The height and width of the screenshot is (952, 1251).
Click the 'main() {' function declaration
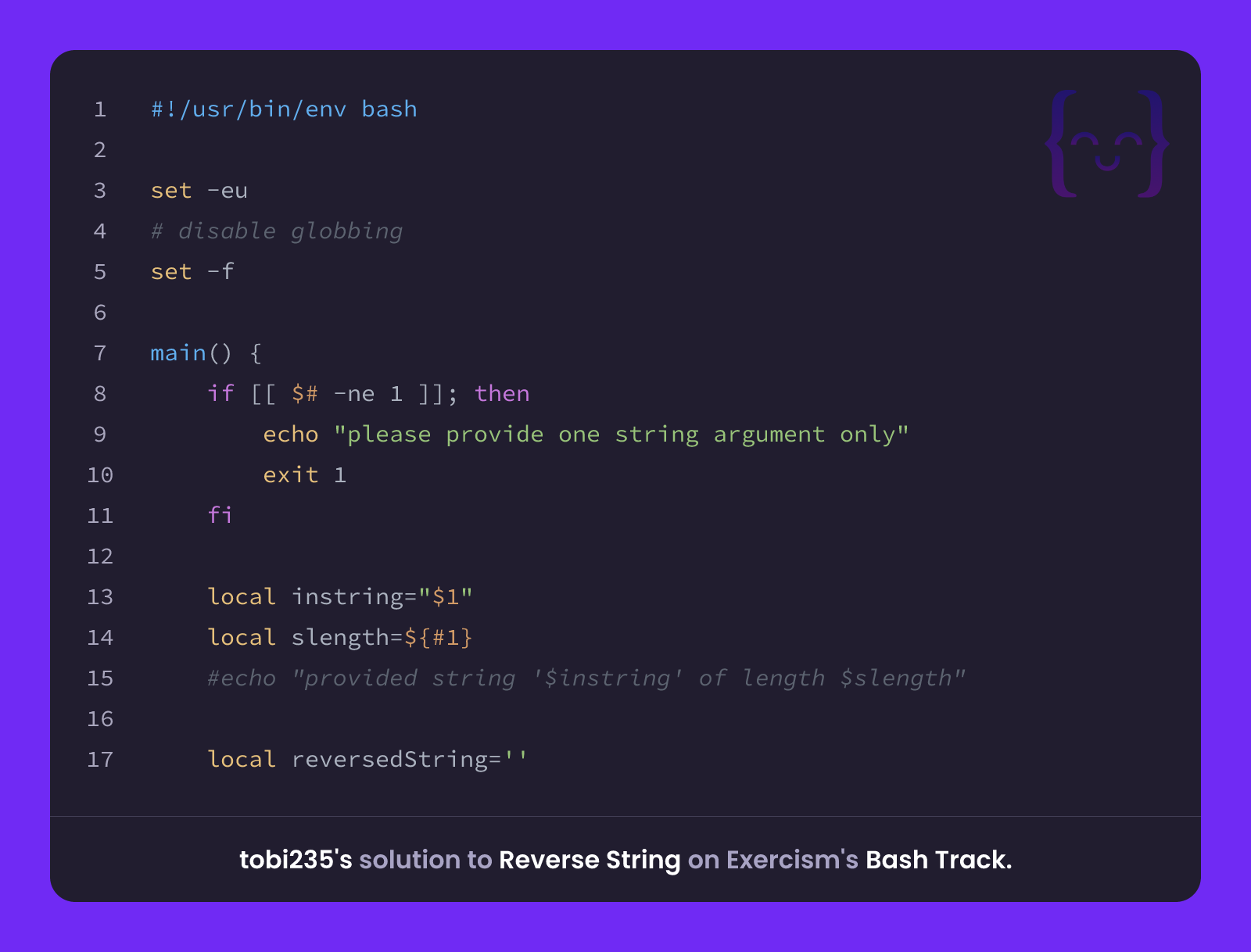(206, 353)
